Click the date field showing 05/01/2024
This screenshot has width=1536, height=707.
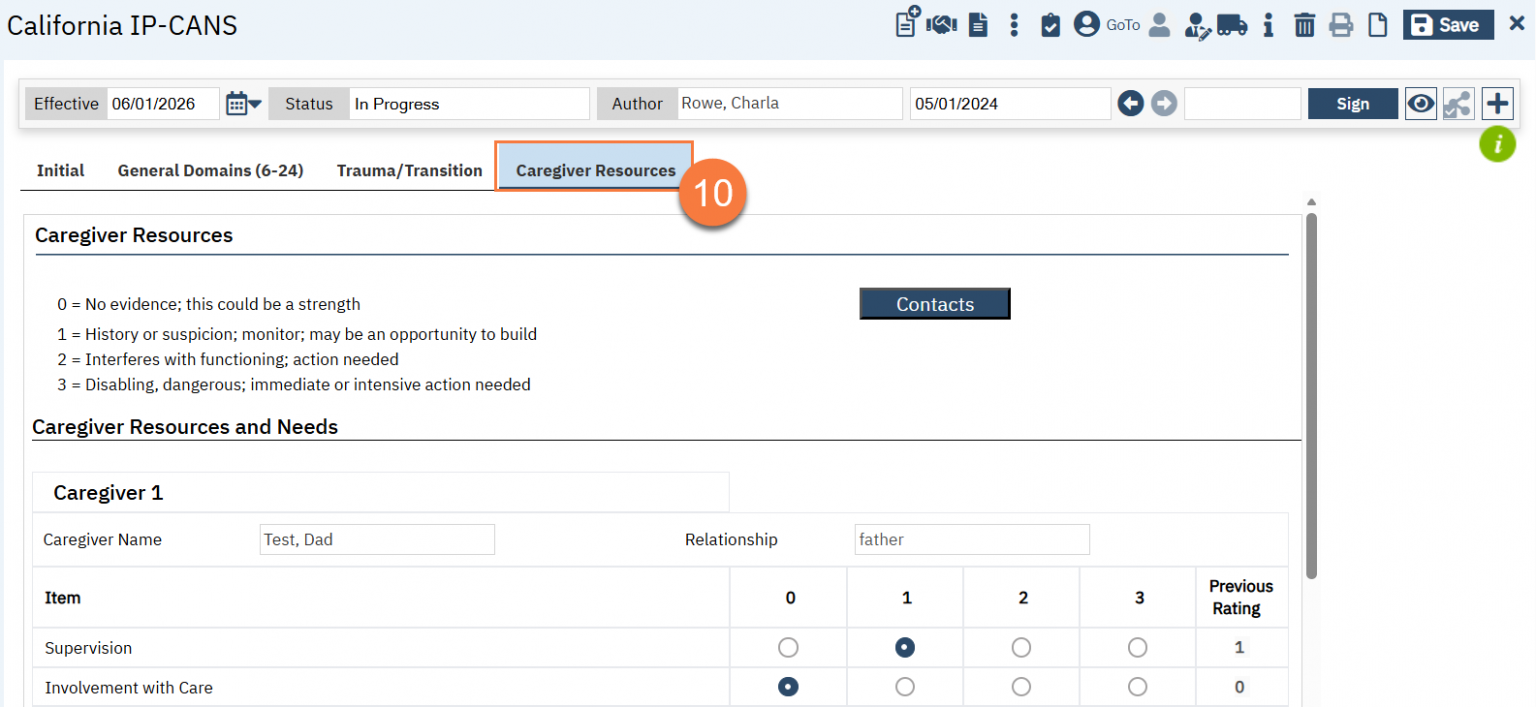(1010, 103)
